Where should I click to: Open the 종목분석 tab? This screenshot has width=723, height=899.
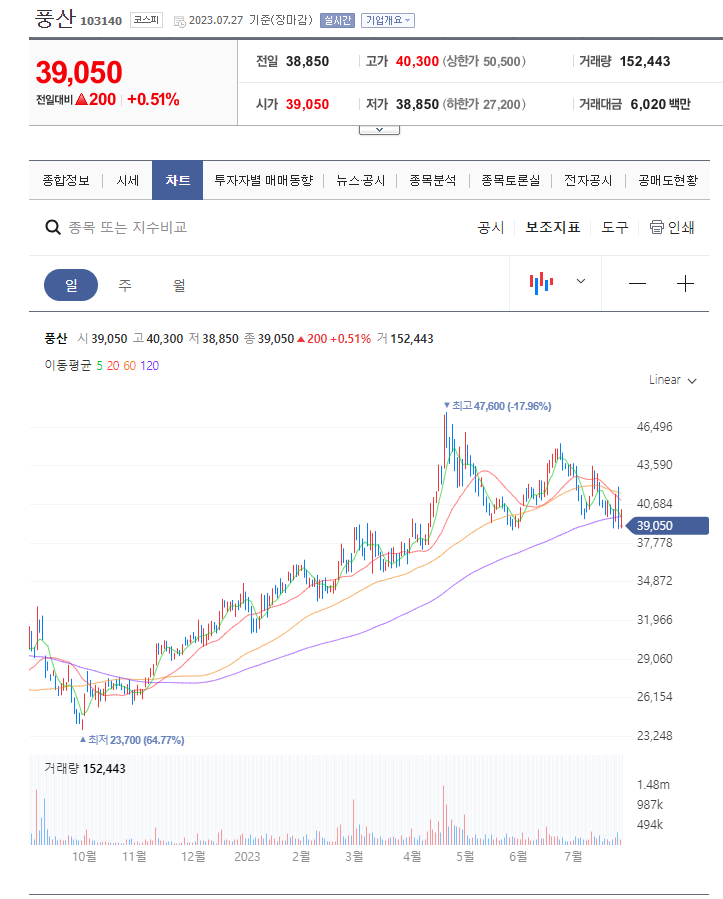433,181
